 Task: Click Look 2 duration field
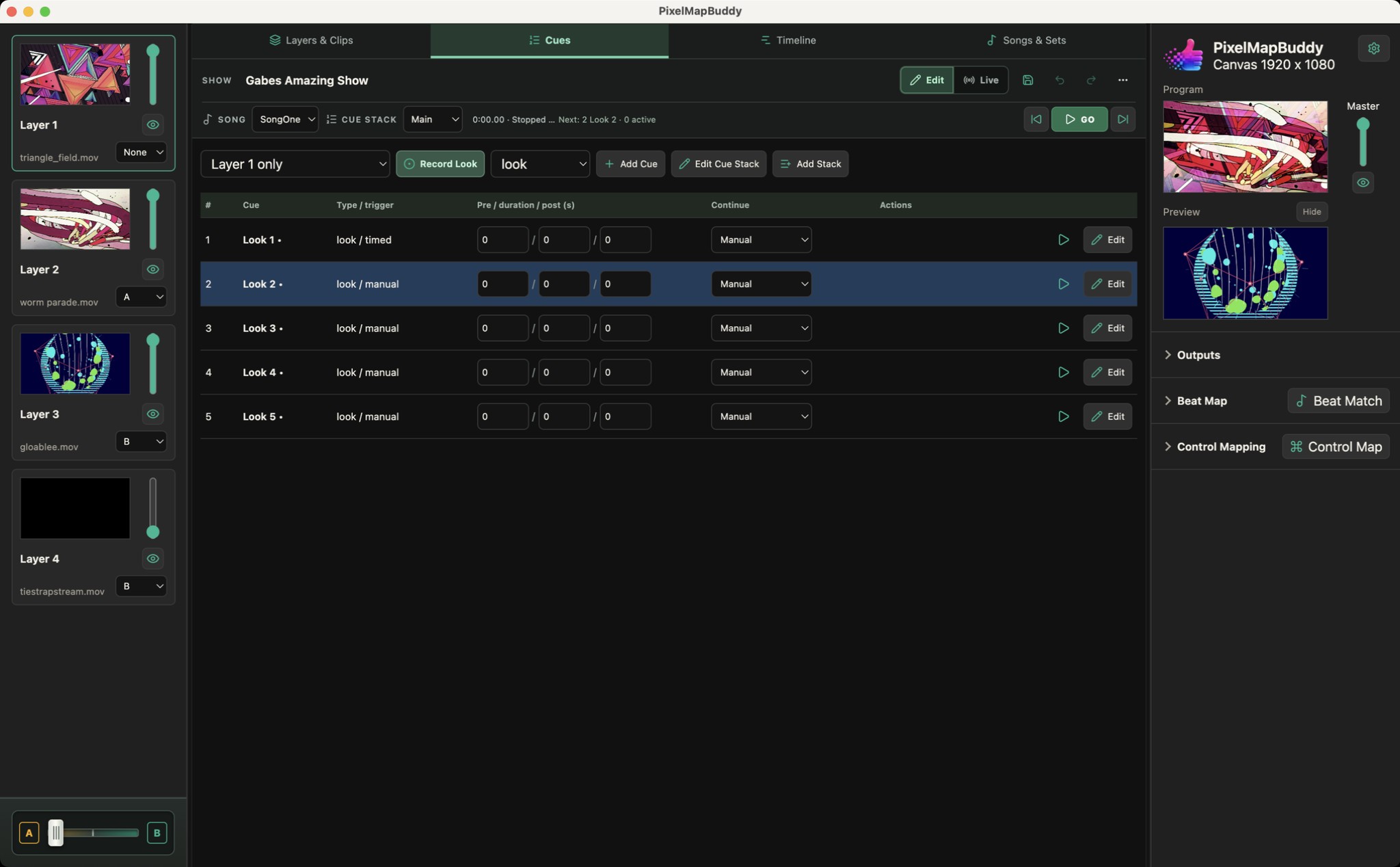[564, 284]
